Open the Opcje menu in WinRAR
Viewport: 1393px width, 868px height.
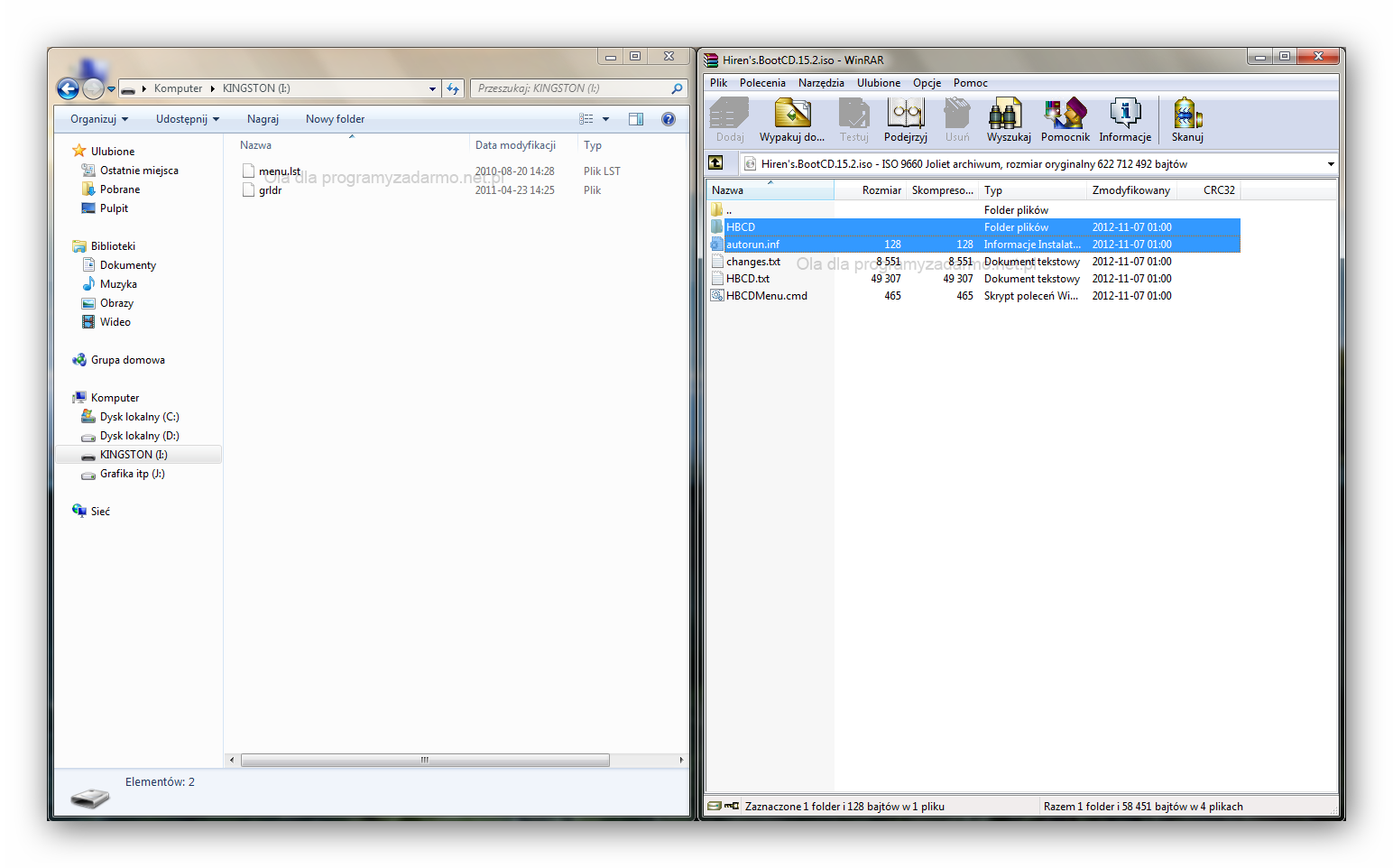(927, 82)
